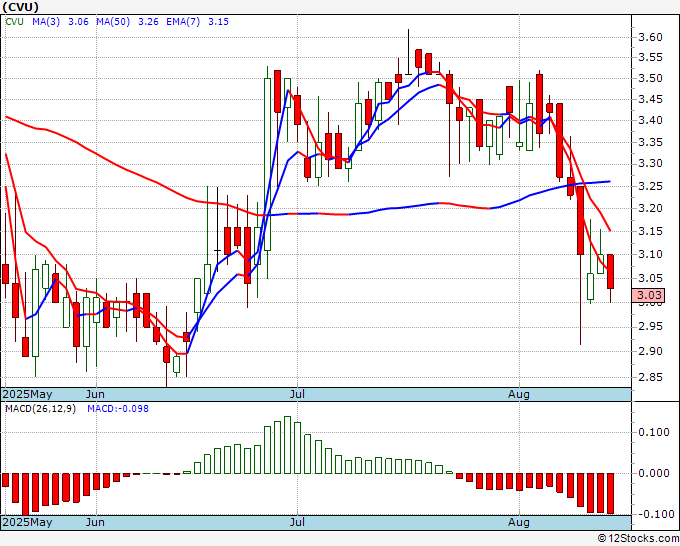
Task: Click the tallest green MACD histogram bar
Action: [x=287, y=445]
